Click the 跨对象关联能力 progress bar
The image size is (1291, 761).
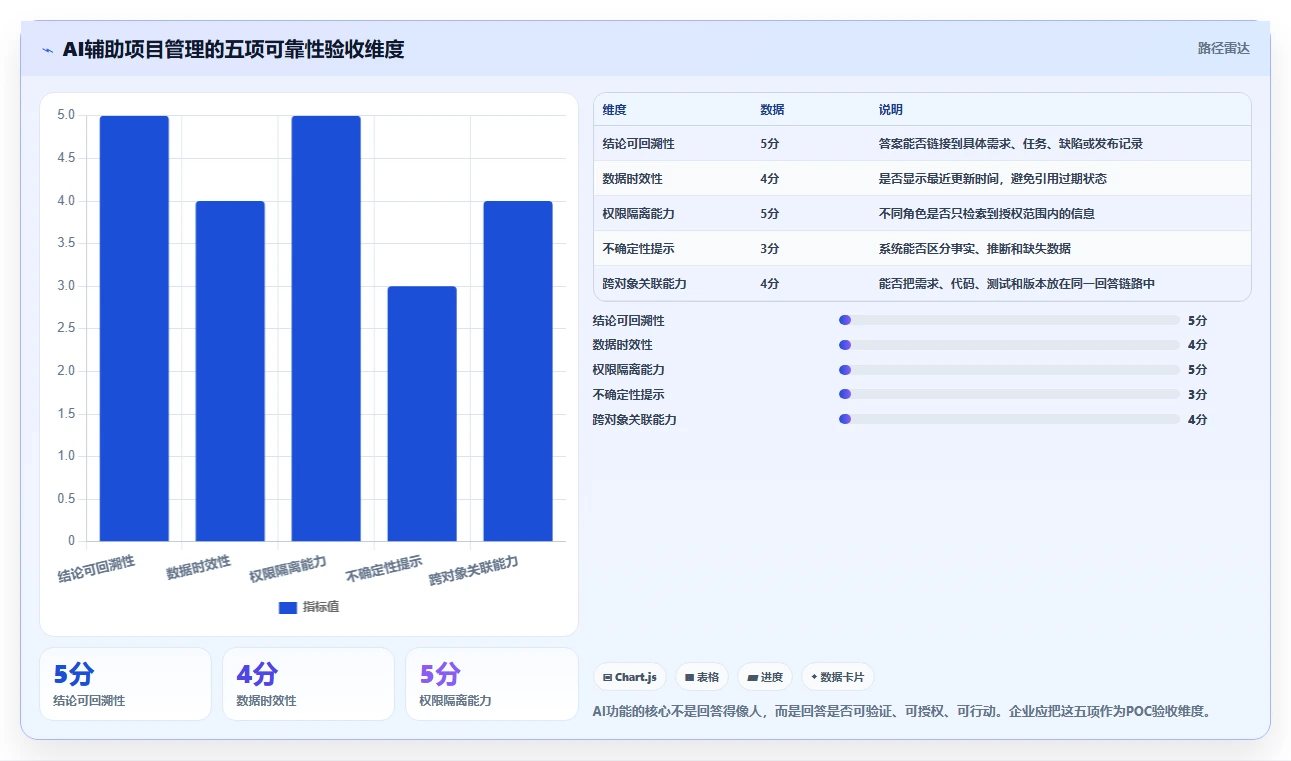1009,420
